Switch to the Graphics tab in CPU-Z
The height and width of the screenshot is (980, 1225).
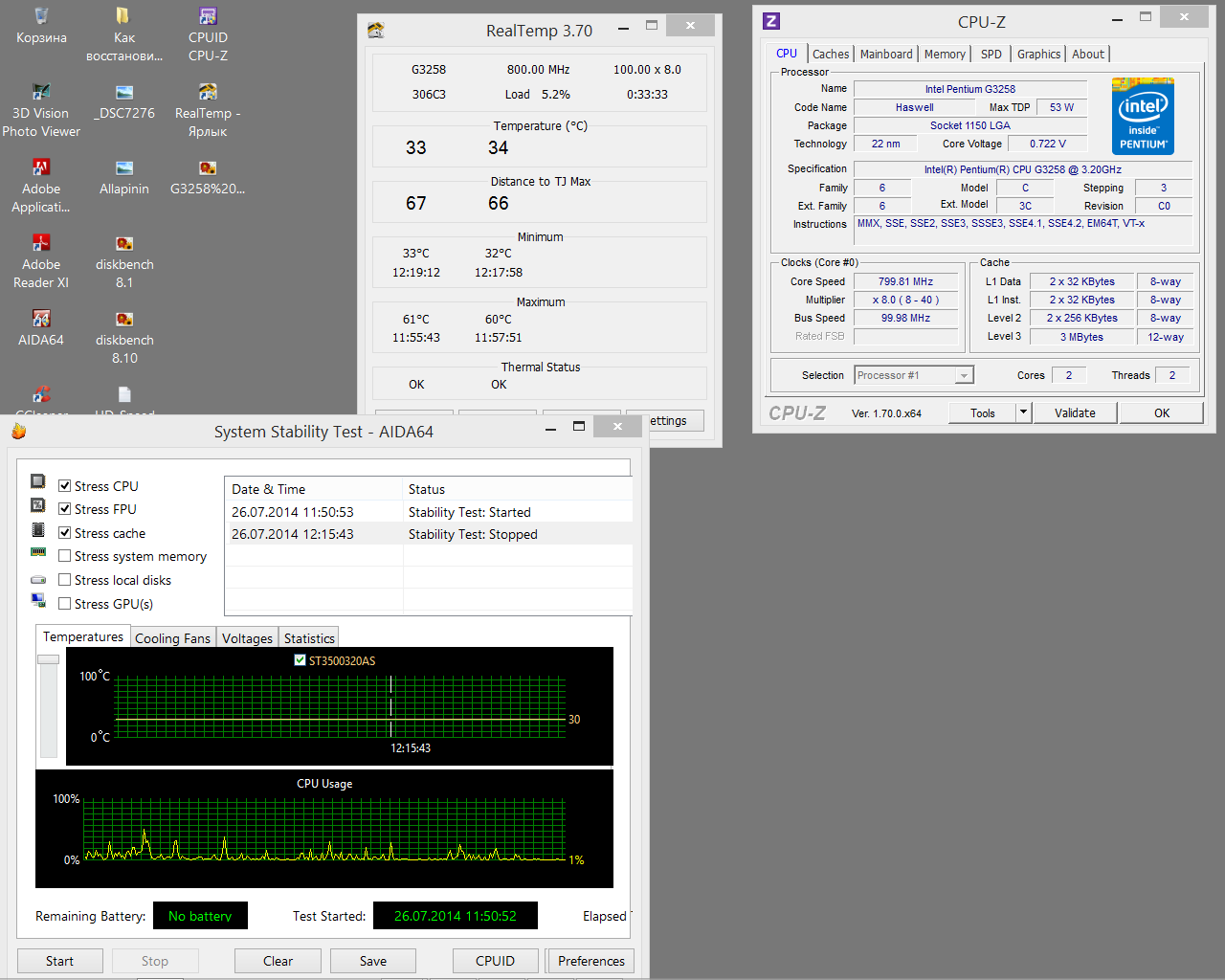coord(1039,55)
